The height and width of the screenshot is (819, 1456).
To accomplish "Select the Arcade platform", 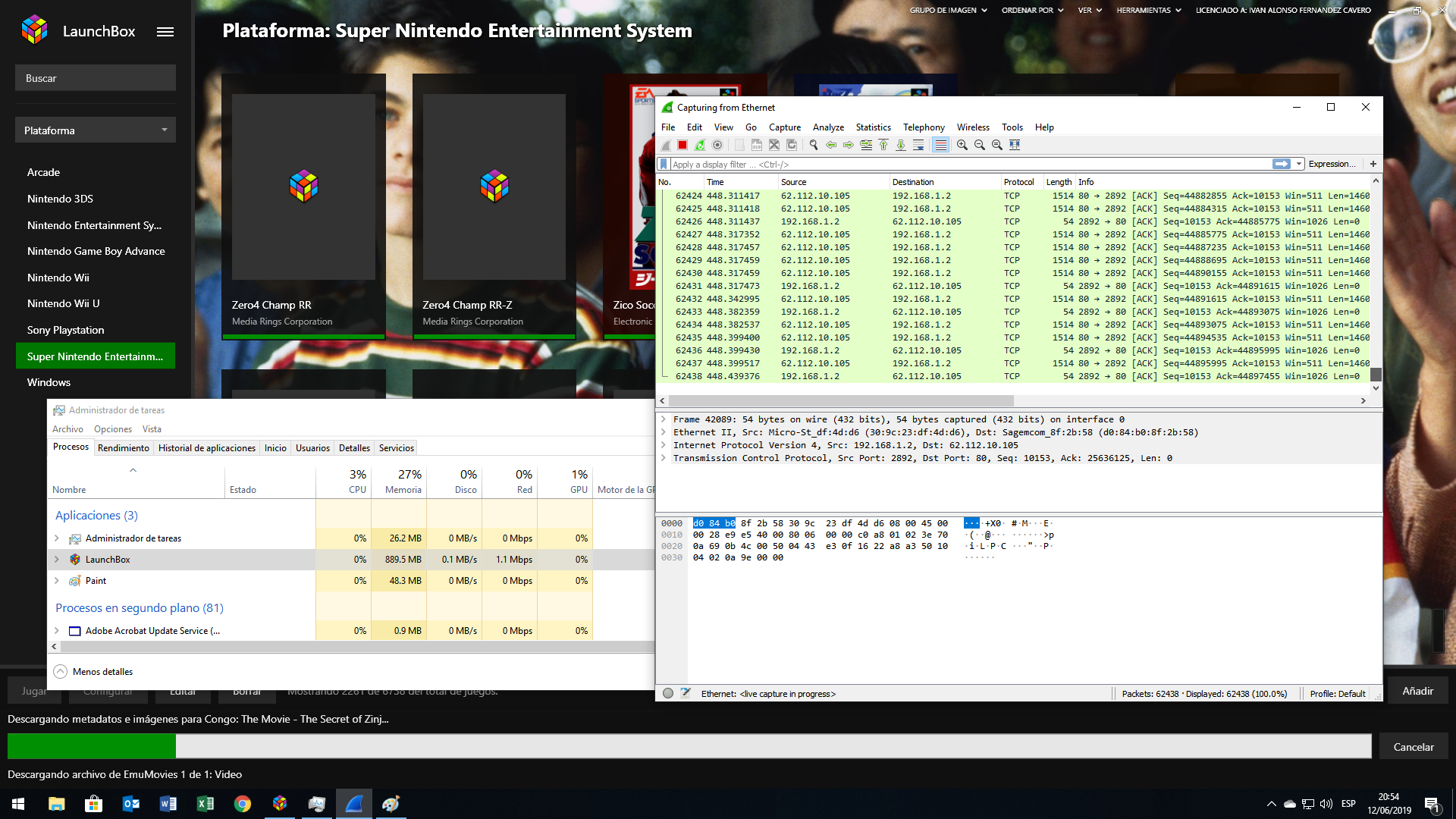I will tap(43, 172).
